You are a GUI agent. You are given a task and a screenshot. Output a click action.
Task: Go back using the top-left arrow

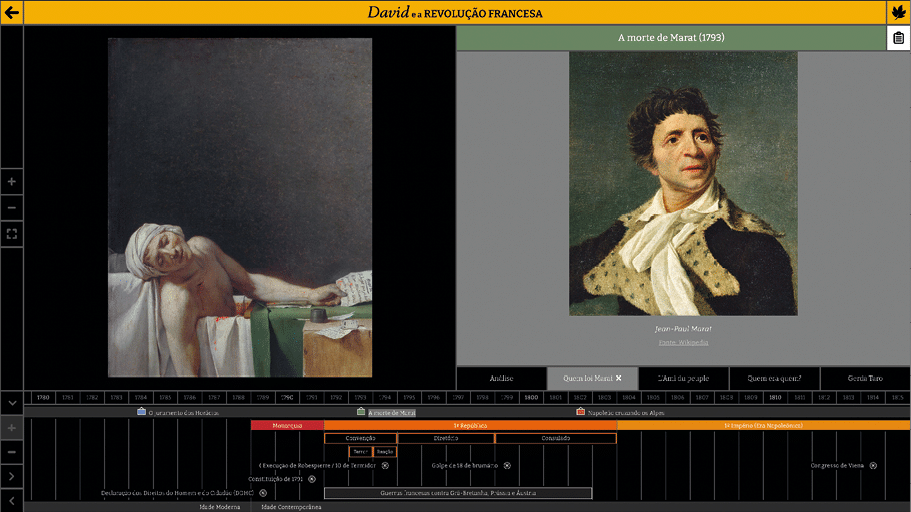[x=12, y=12]
